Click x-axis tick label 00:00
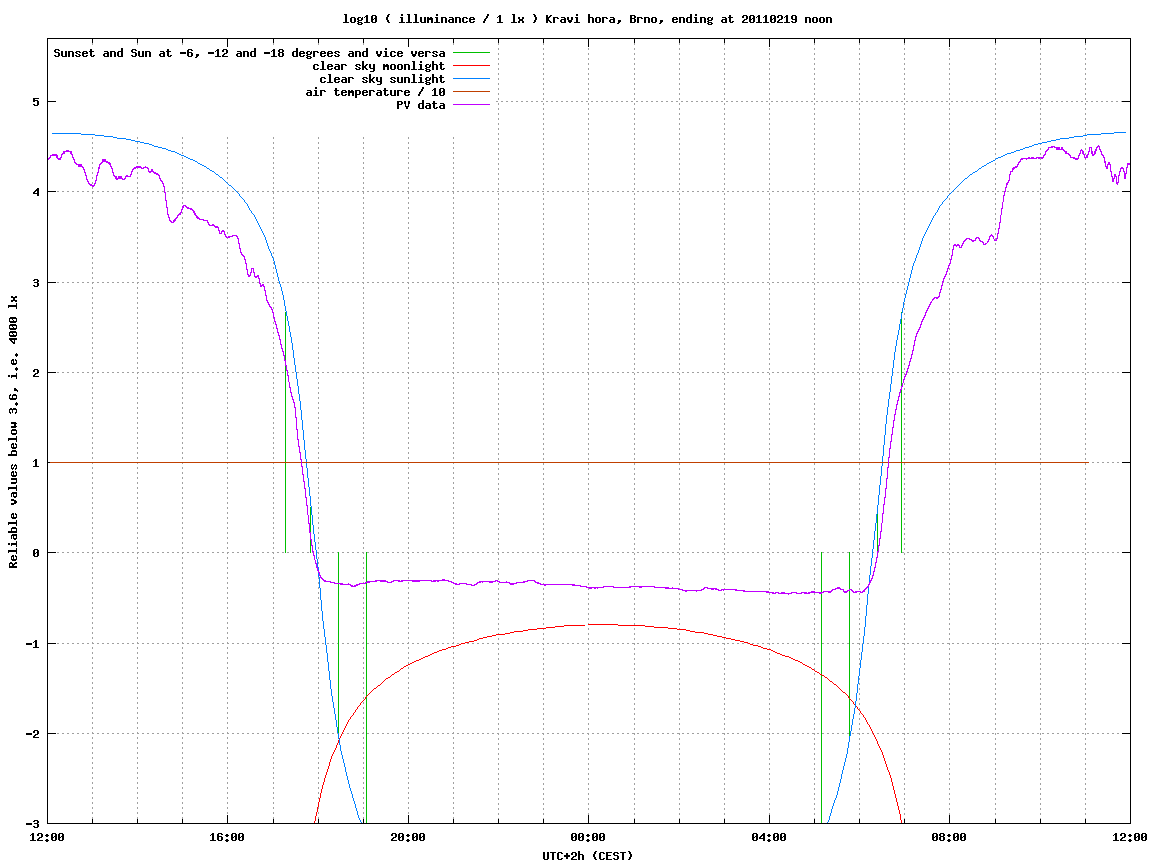The height and width of the screenshot is (863, 1151). tap(589, 837)
